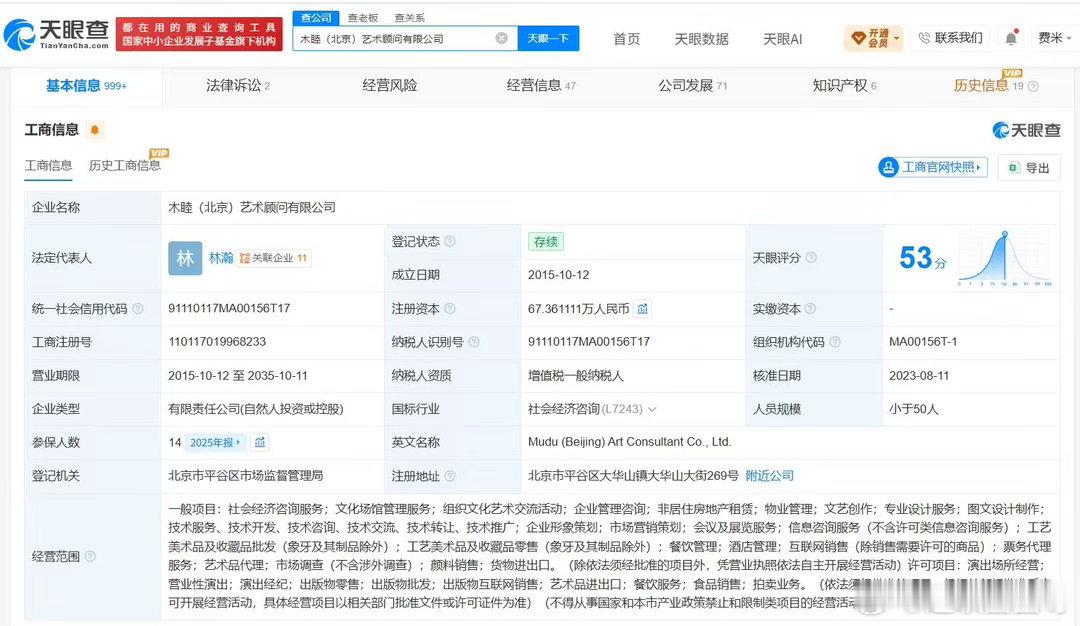This screenshot has width=1080, height=626.
Task: Open the 历史工商信息 sub-tab
Action: click(125, 166)
